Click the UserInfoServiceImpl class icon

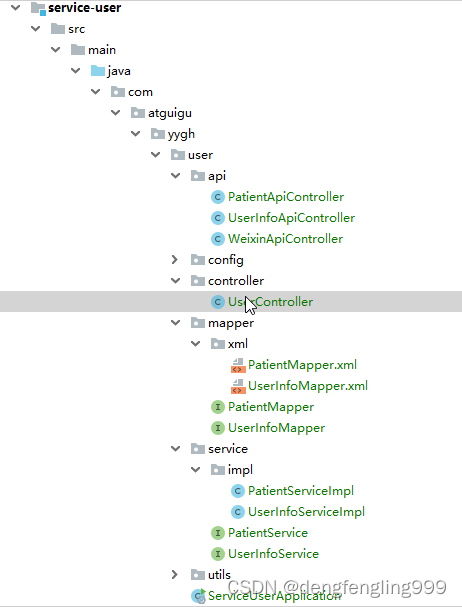click(238, 512)
